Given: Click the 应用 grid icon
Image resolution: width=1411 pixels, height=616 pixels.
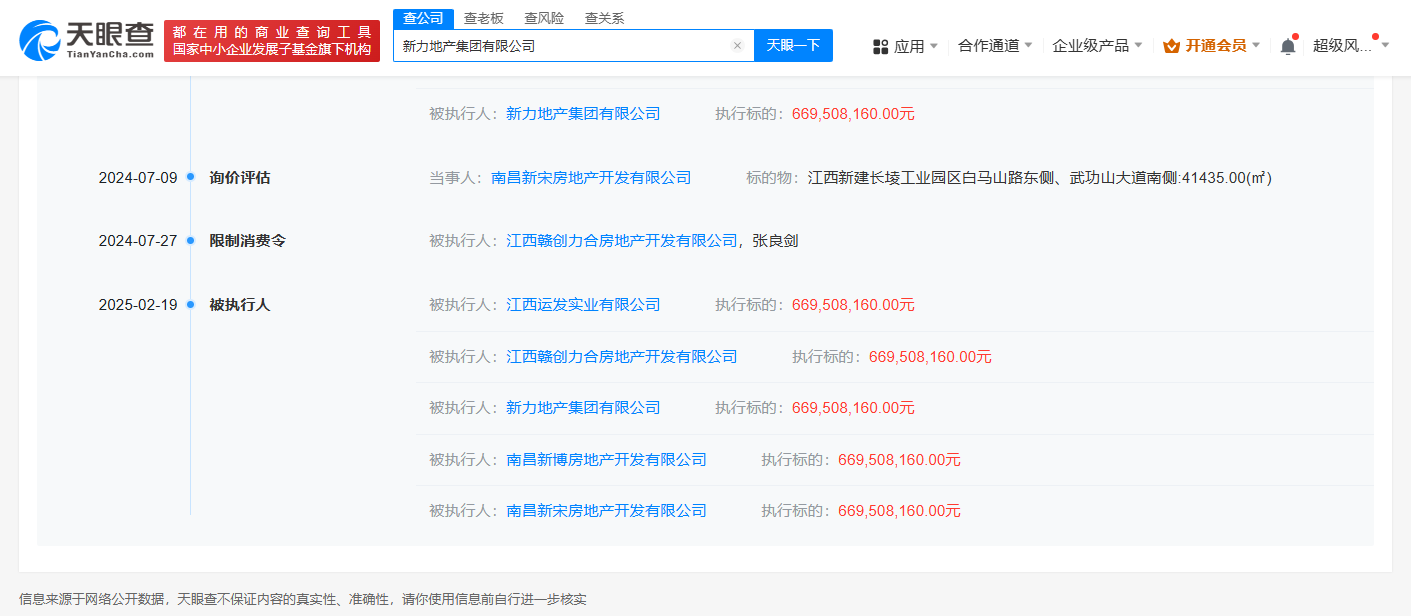Looking at the screenshot, I should pos(880,46).
